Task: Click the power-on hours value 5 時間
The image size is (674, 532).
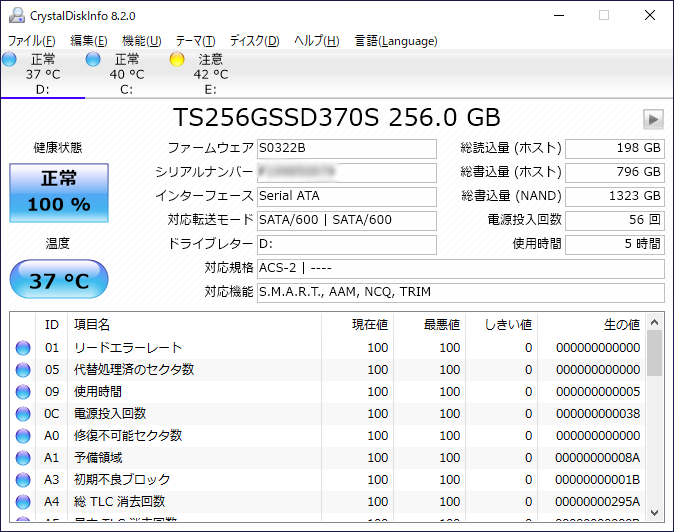Action: click(615, 245)
